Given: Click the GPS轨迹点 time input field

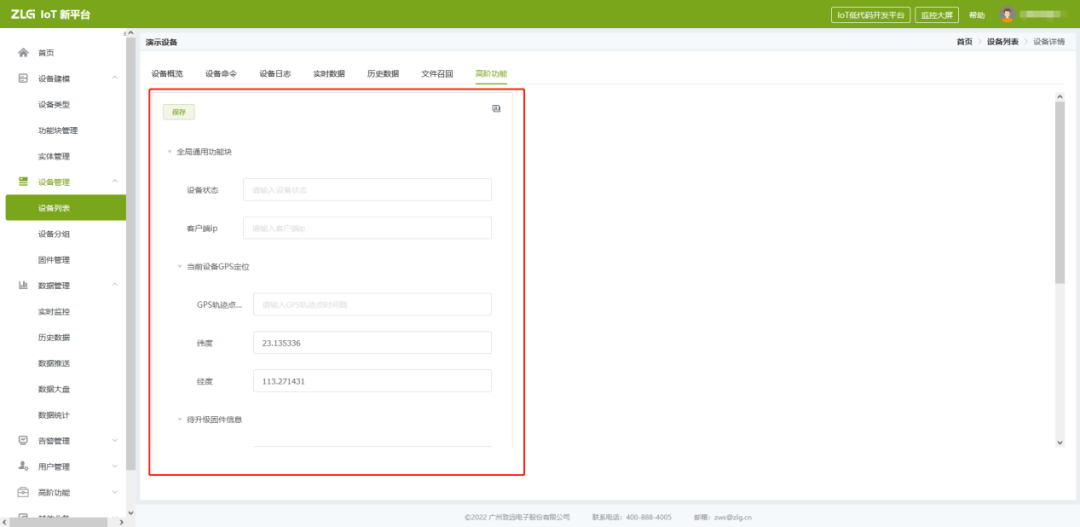Looking at the screenshot, I should (373, 304).
